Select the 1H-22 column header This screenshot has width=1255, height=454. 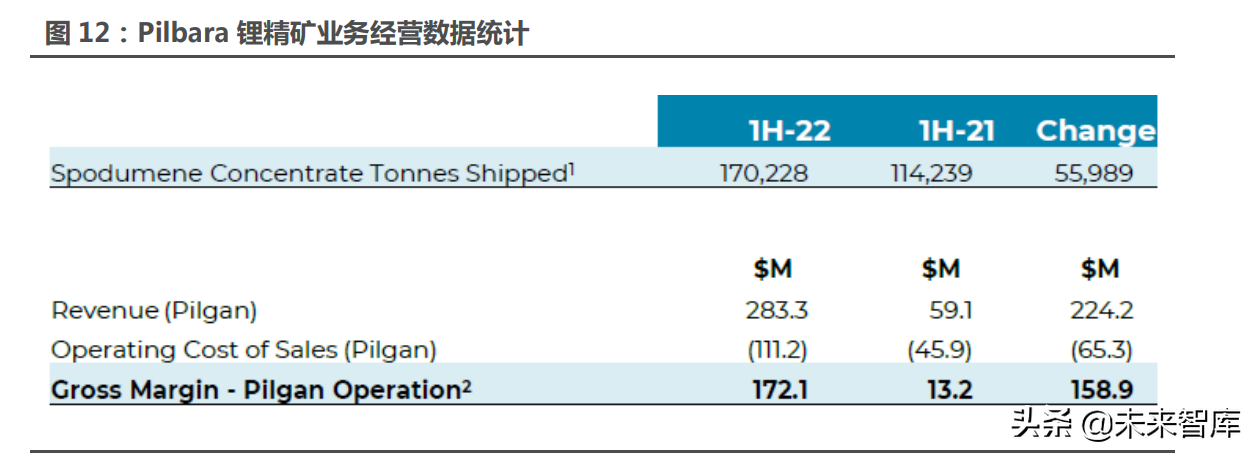point(789,131)
